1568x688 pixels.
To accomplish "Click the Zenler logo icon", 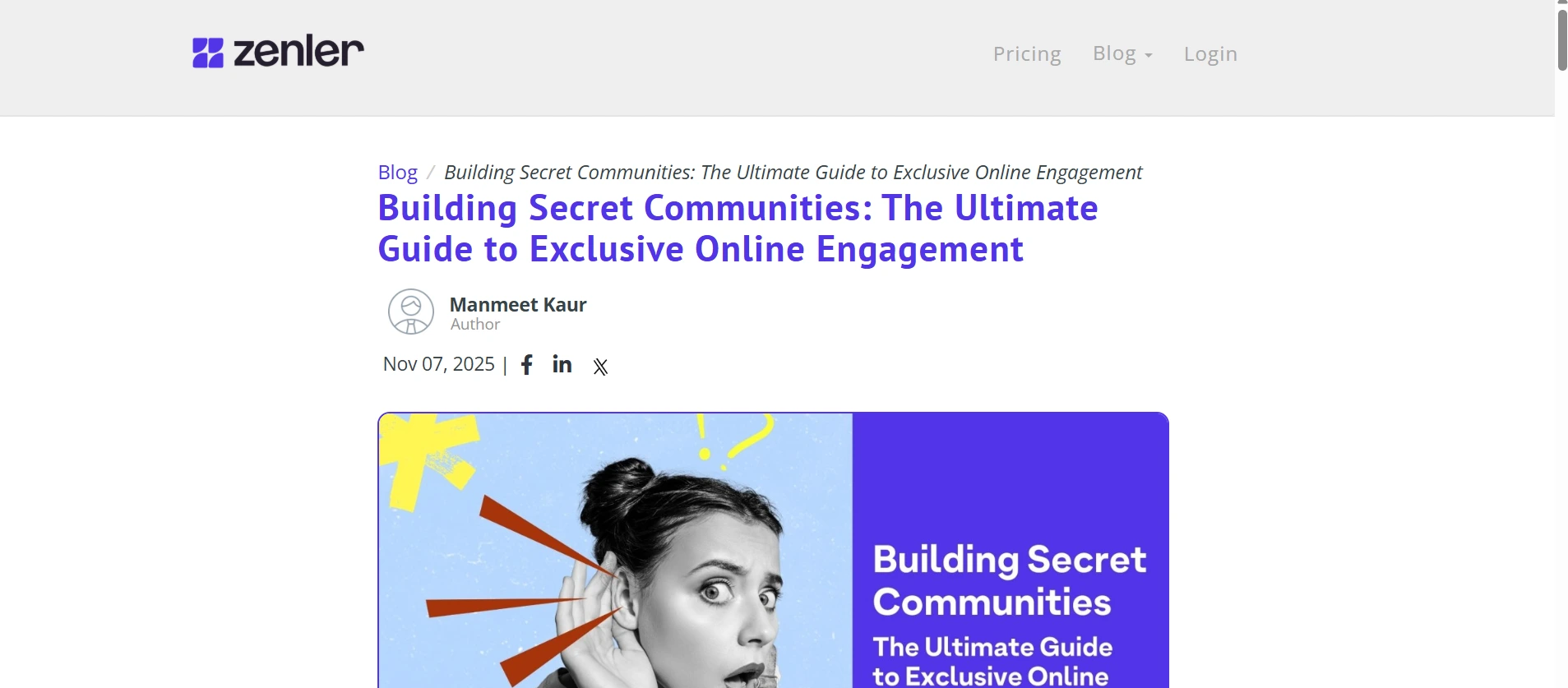I will (x=208, y=53).
